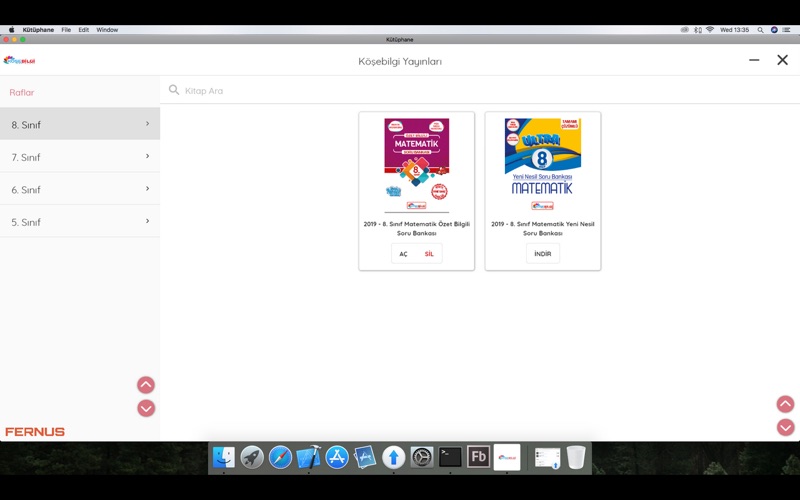The width and height of the screenshot is (800, 500).
Task: Expand the 7. Sınıf chevron arrow
Action: pos(147,156)
